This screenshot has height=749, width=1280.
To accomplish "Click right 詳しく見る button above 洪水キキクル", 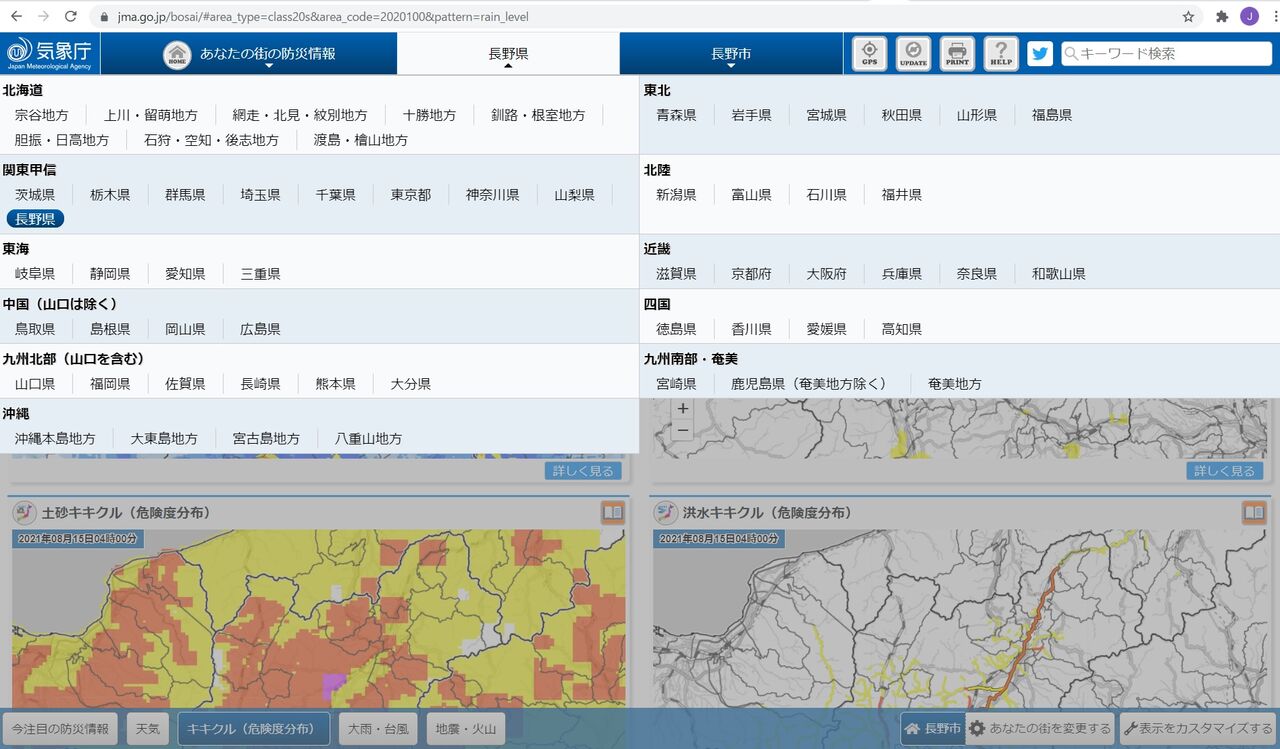I will [1224, 470].
